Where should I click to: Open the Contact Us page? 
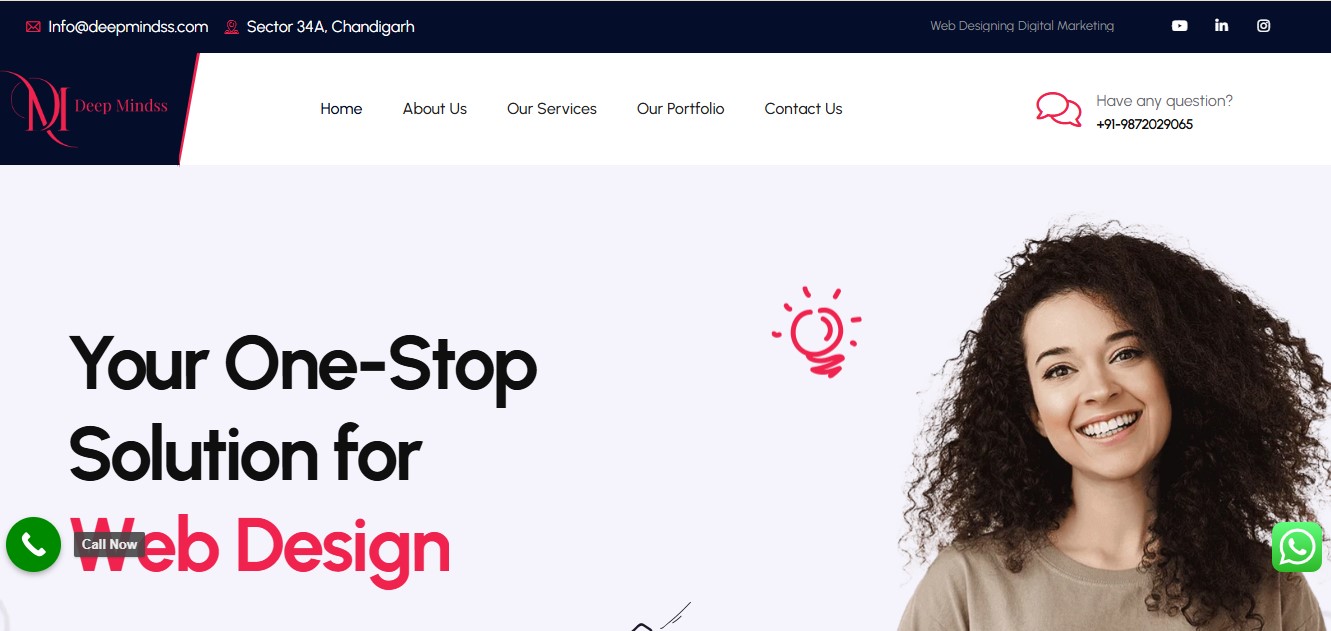coord(804,109)
